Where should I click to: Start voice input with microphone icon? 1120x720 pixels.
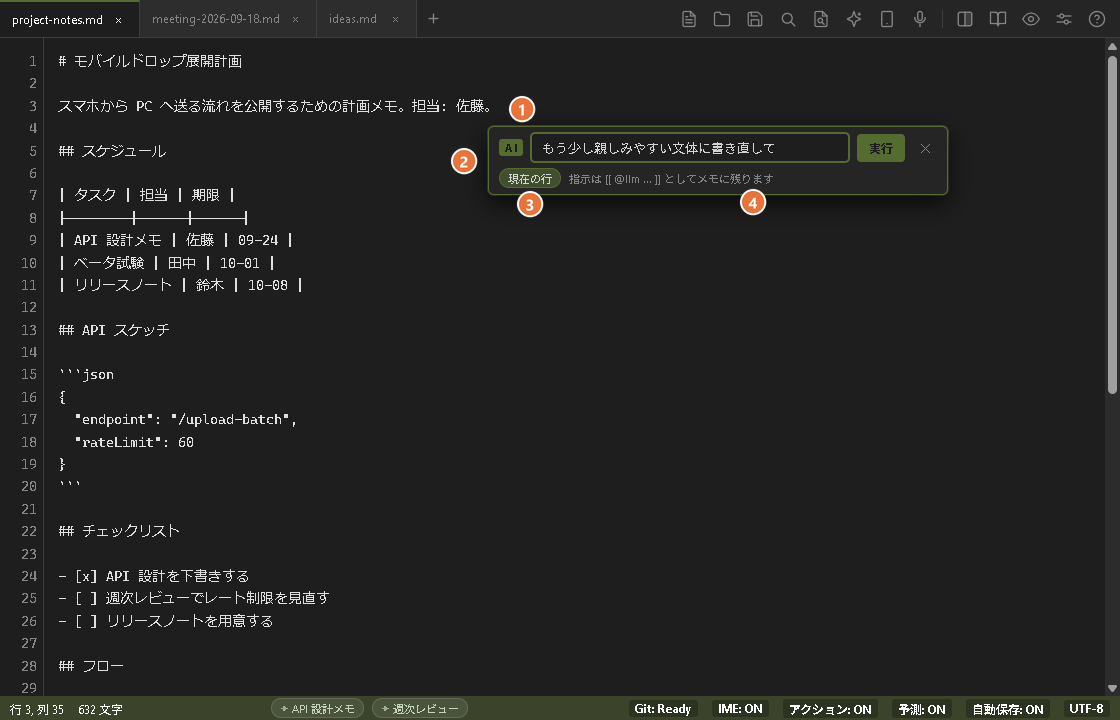[x=920, y=19]
